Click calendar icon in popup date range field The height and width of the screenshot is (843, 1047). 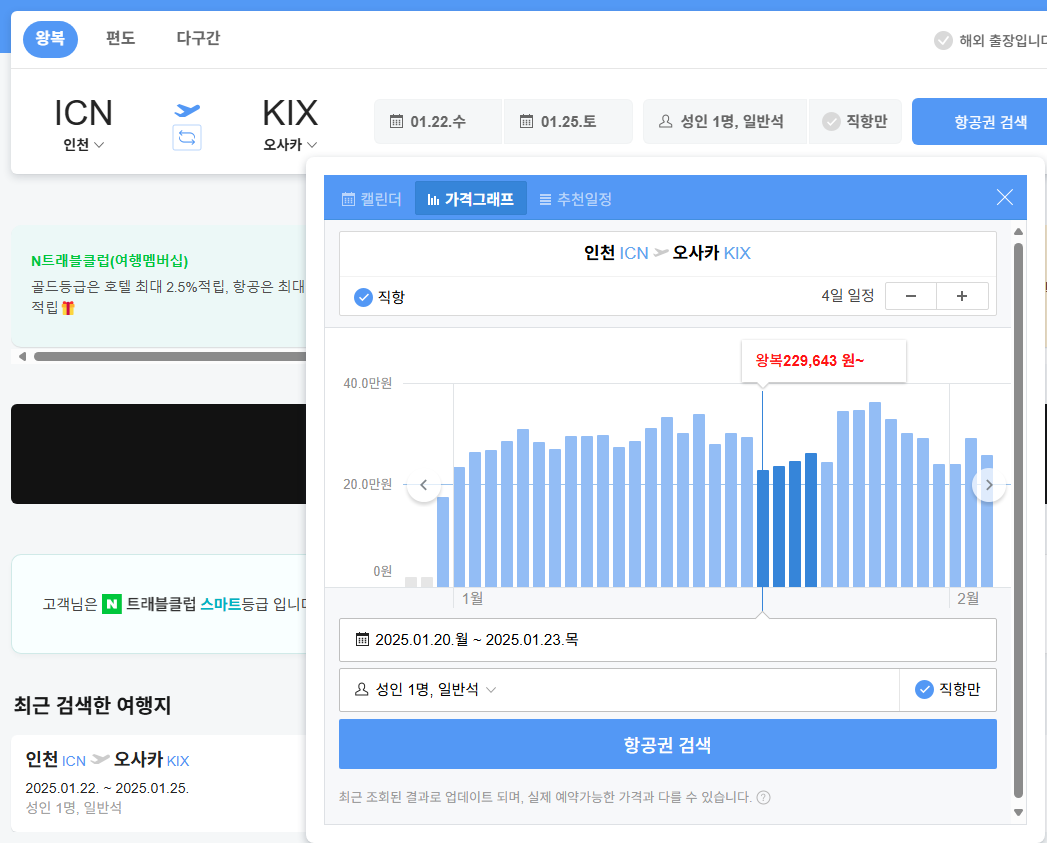pos(362,639)
